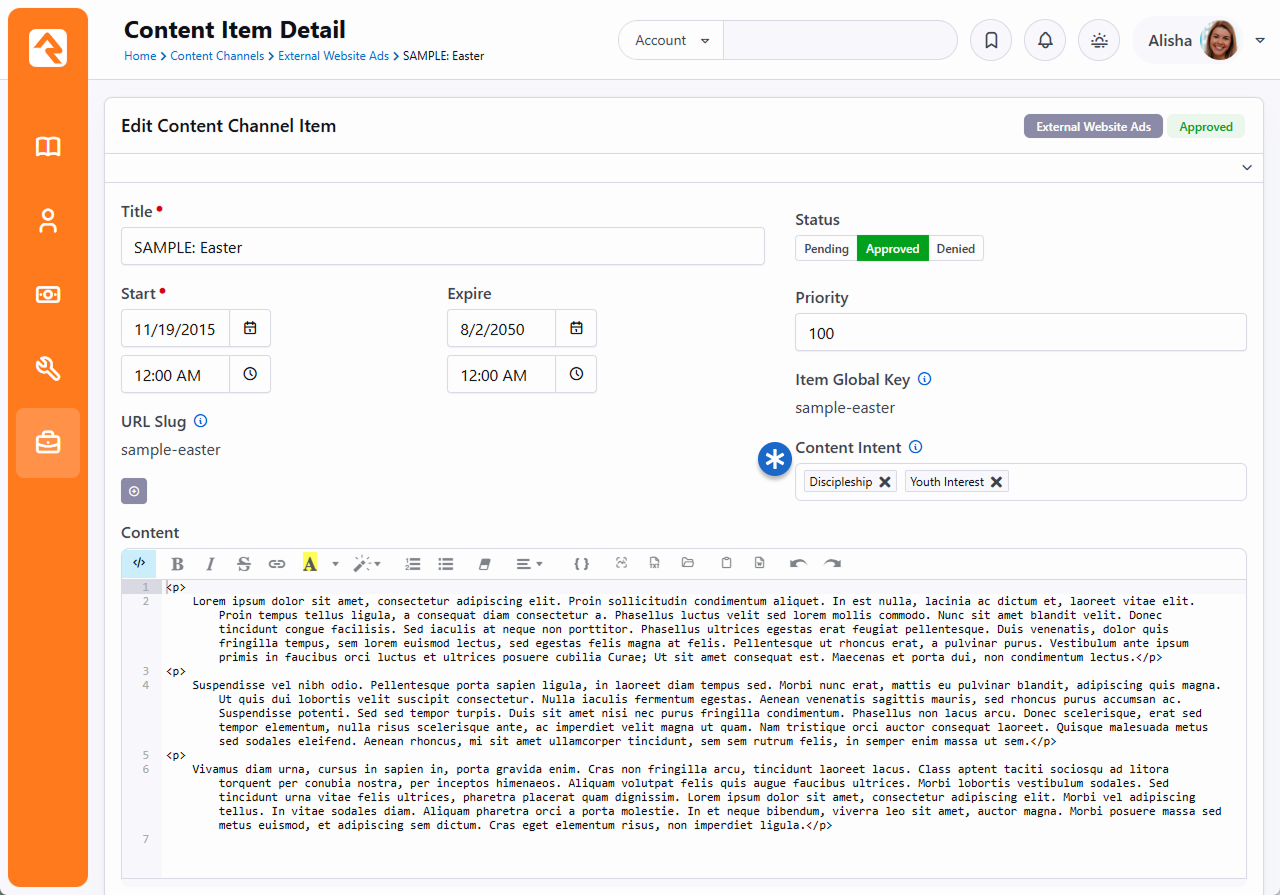
Task: Open the Start date calendar picker
Action: point(250,328)
